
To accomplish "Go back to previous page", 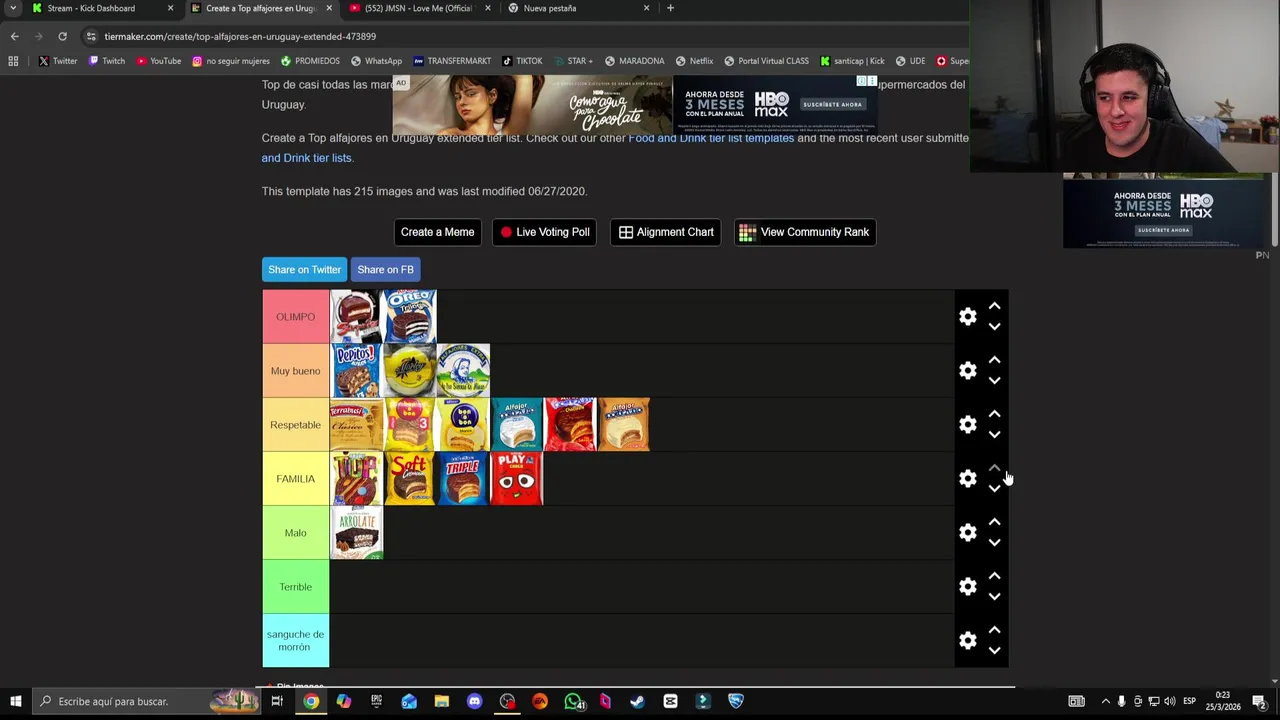I will tap(14, 36).
